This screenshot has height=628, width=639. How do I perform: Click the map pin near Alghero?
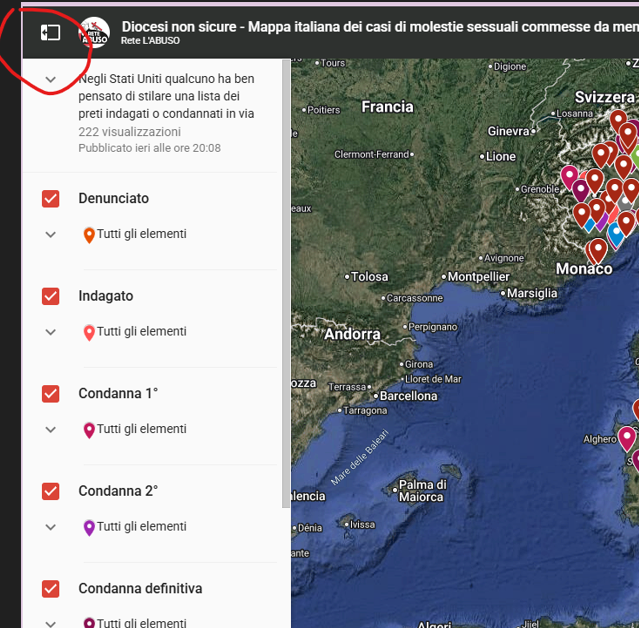(627, 437)
